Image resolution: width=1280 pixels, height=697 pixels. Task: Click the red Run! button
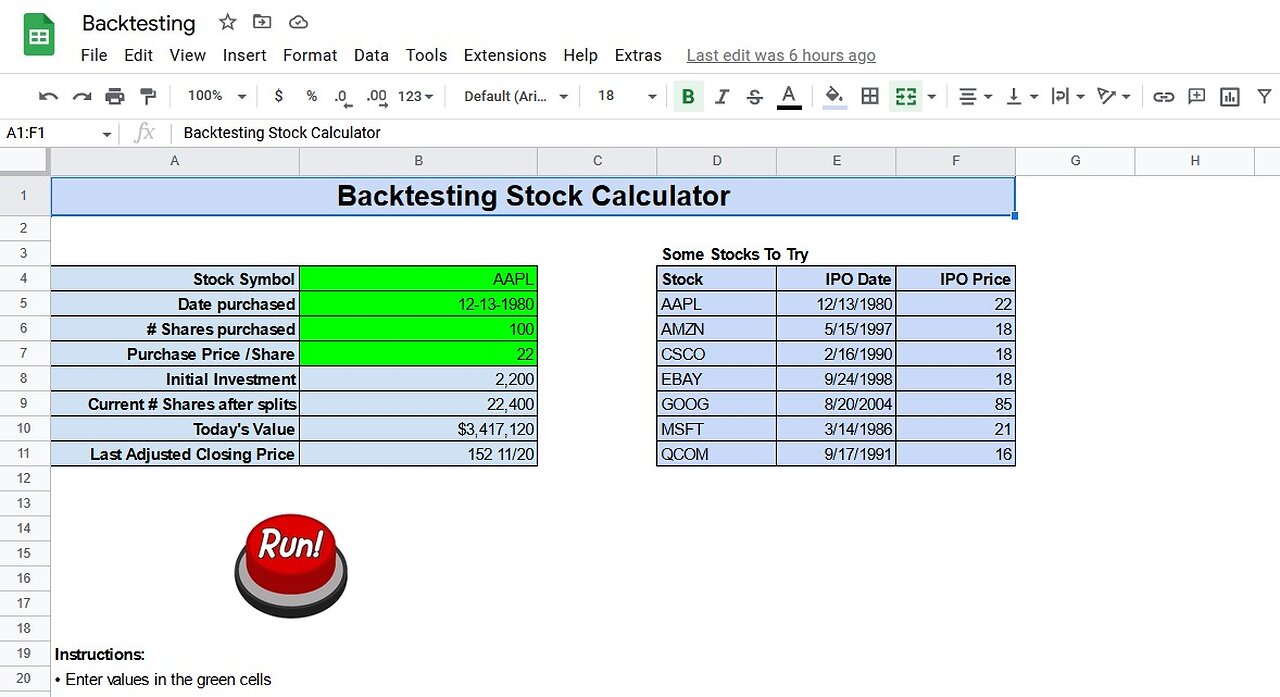coord(291,565)
